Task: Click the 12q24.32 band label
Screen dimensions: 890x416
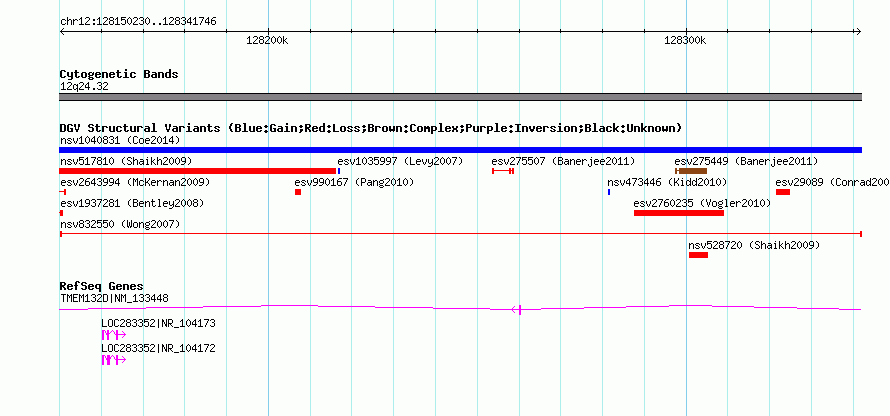Action: (84, 87)
